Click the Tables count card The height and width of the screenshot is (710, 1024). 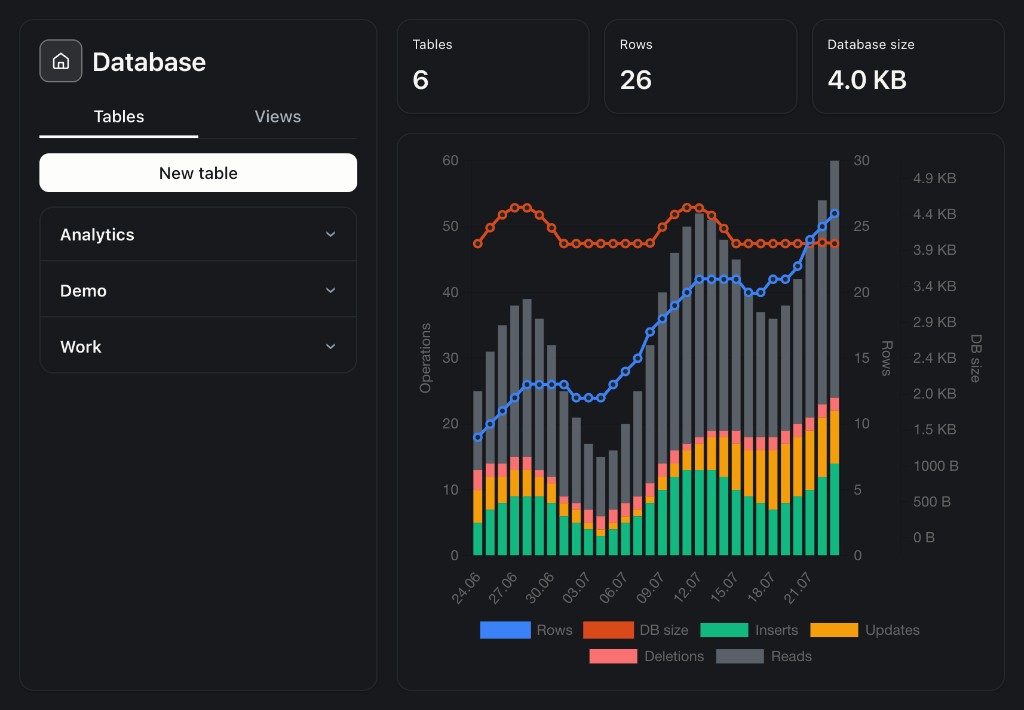(x=493, y=67)
